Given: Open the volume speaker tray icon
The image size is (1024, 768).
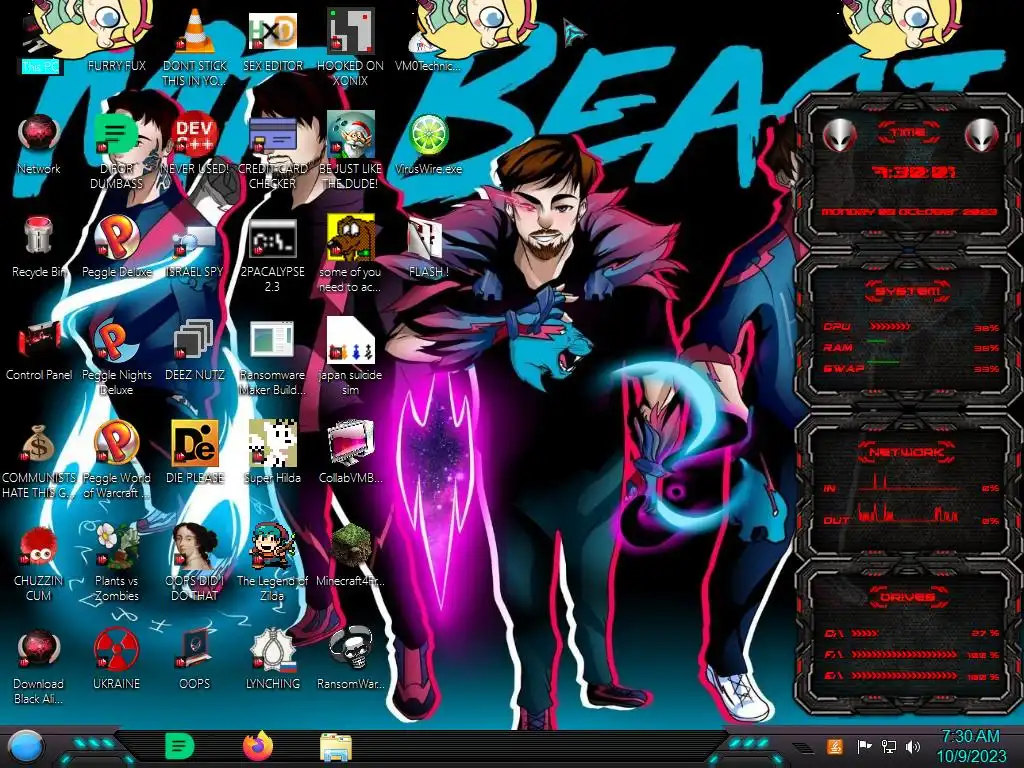Looking at the screenshot, I should click(913, 746).
